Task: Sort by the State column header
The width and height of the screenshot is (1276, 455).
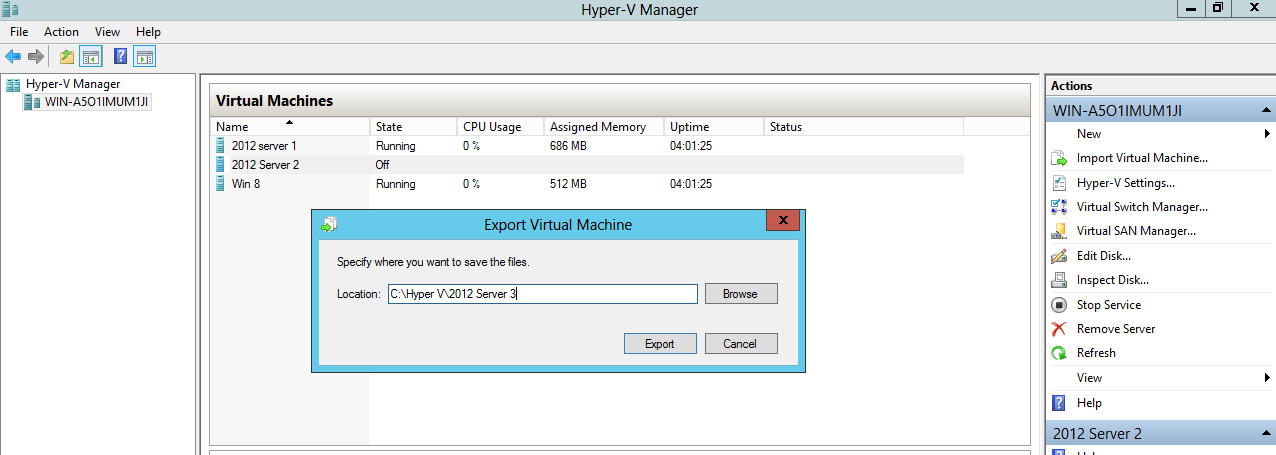Action: point(413,127)
